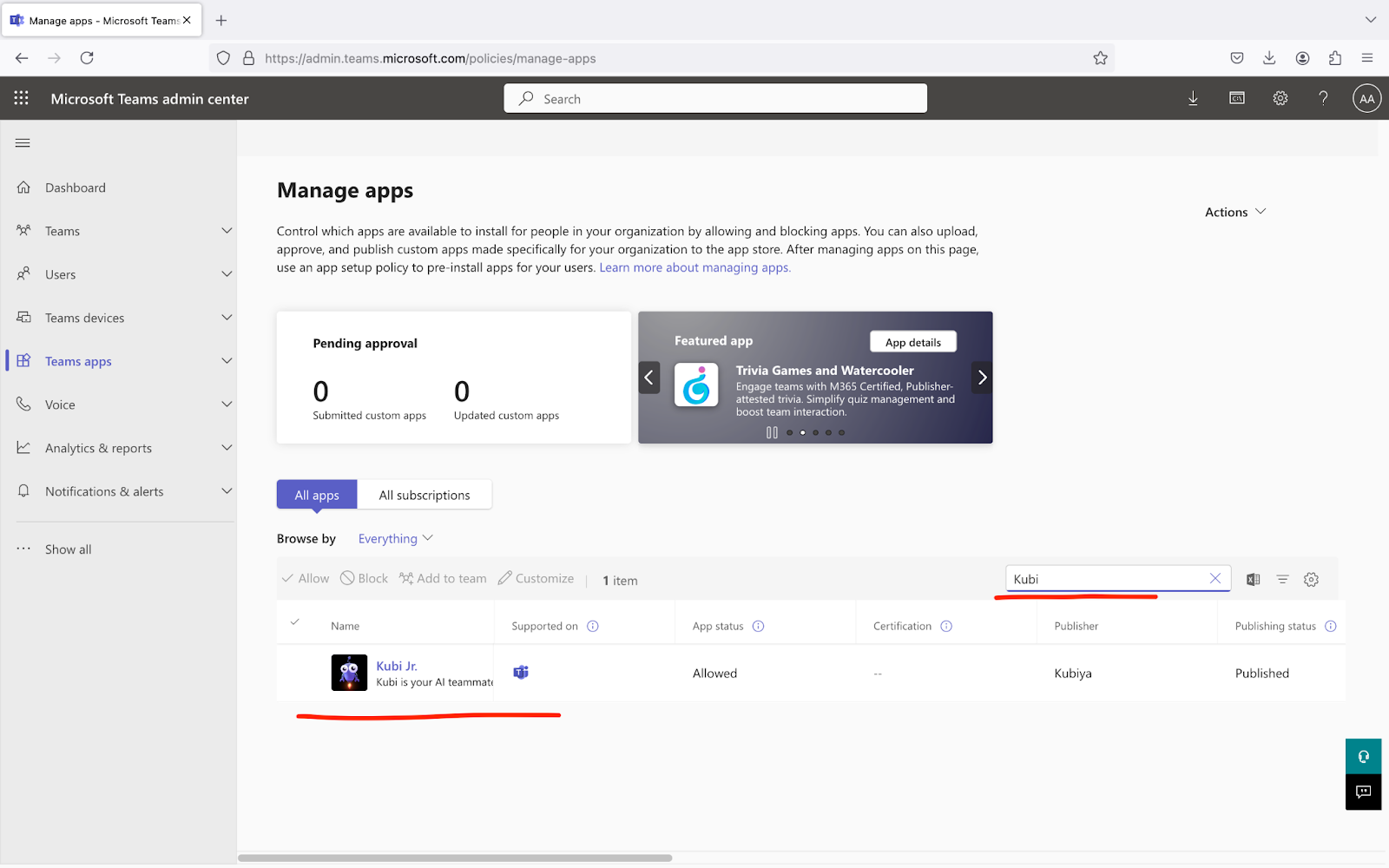Click the Teams devices sidebar icon

click(23, 318)
